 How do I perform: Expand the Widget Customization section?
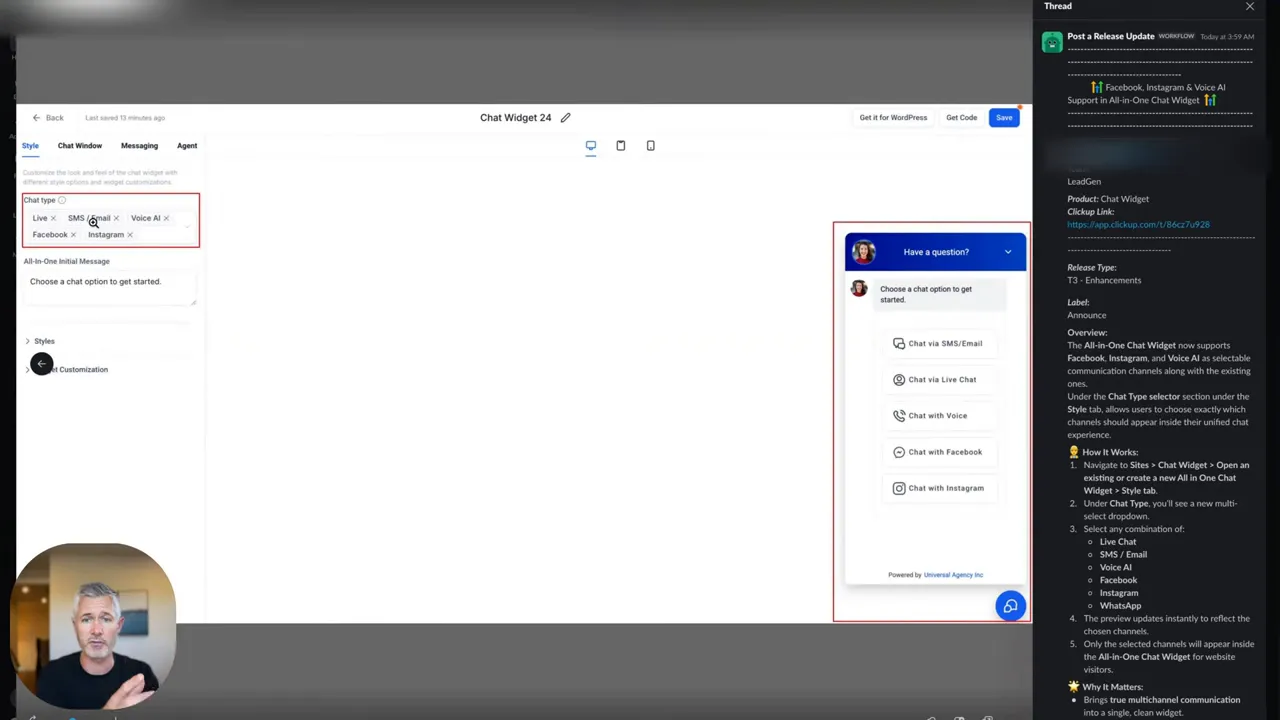click(x=67, y=370)
